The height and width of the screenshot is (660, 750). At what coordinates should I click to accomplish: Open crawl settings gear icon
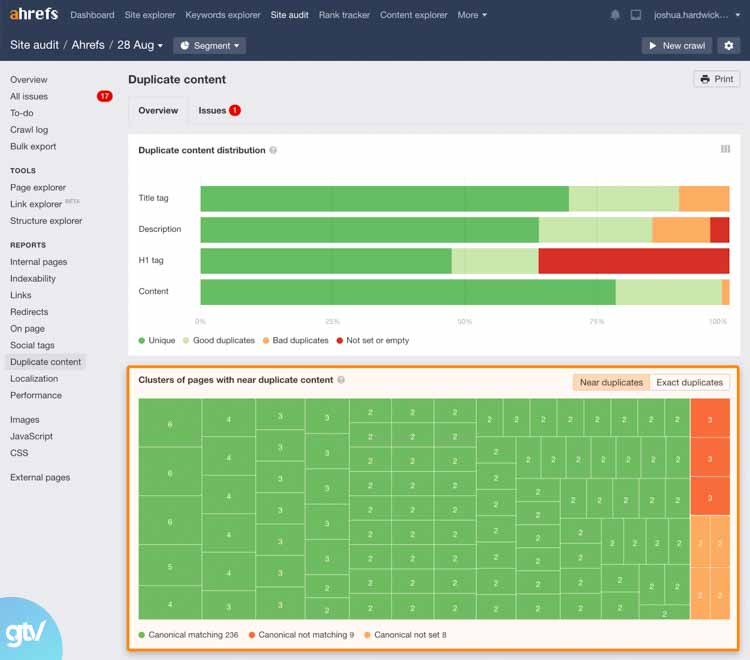pos(728,46)
